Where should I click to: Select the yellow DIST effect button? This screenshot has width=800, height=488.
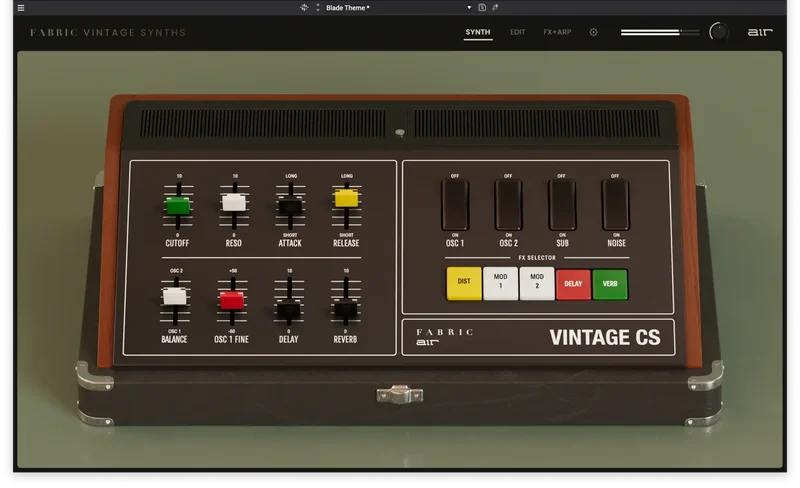[464, 283]
